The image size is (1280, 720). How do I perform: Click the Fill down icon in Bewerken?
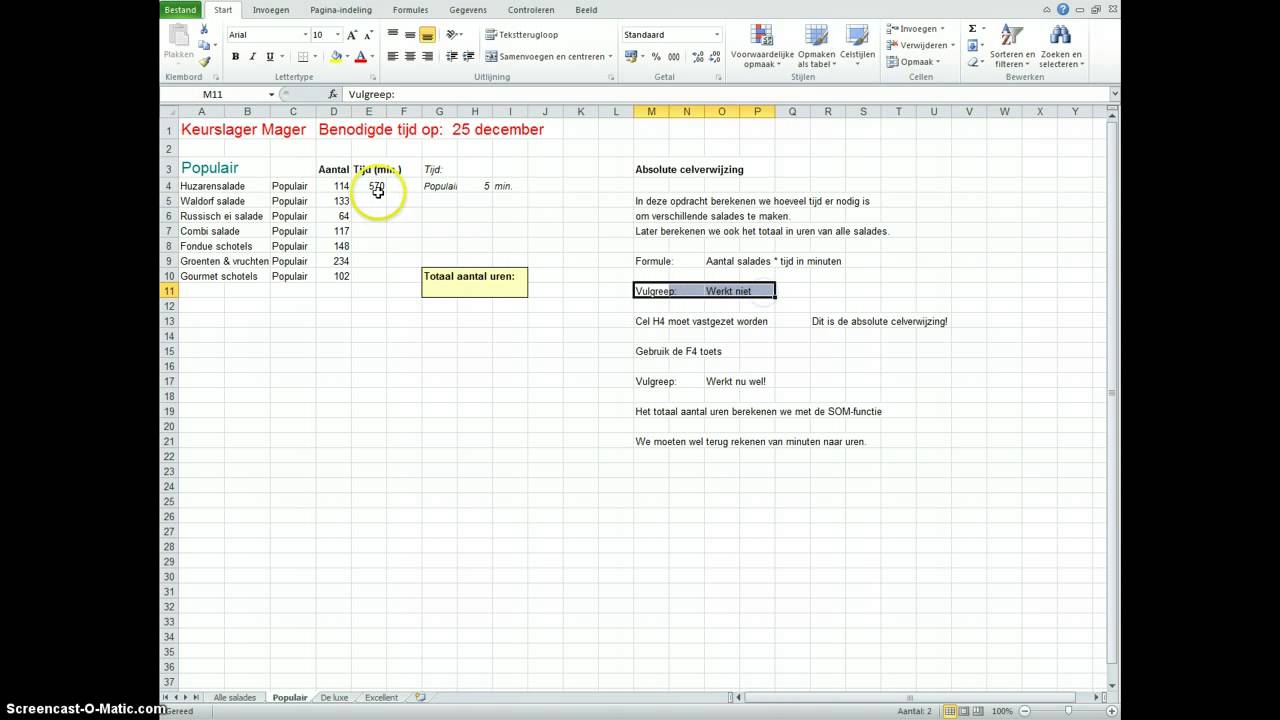[973, 45]
